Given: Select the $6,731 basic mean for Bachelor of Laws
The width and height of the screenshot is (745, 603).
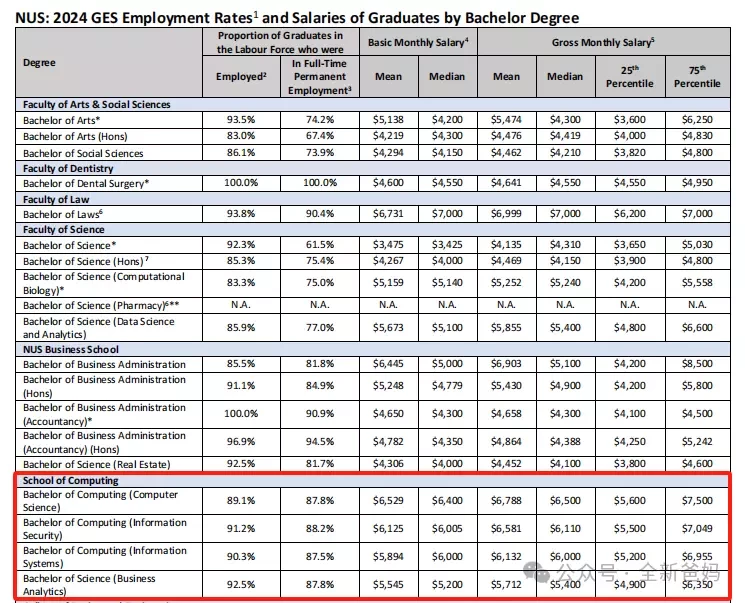Looking at the screenshot, I should (388, 214).
